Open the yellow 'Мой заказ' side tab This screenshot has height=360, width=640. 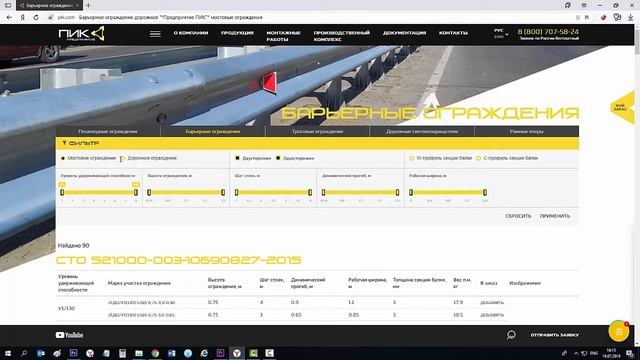[622, 107]
